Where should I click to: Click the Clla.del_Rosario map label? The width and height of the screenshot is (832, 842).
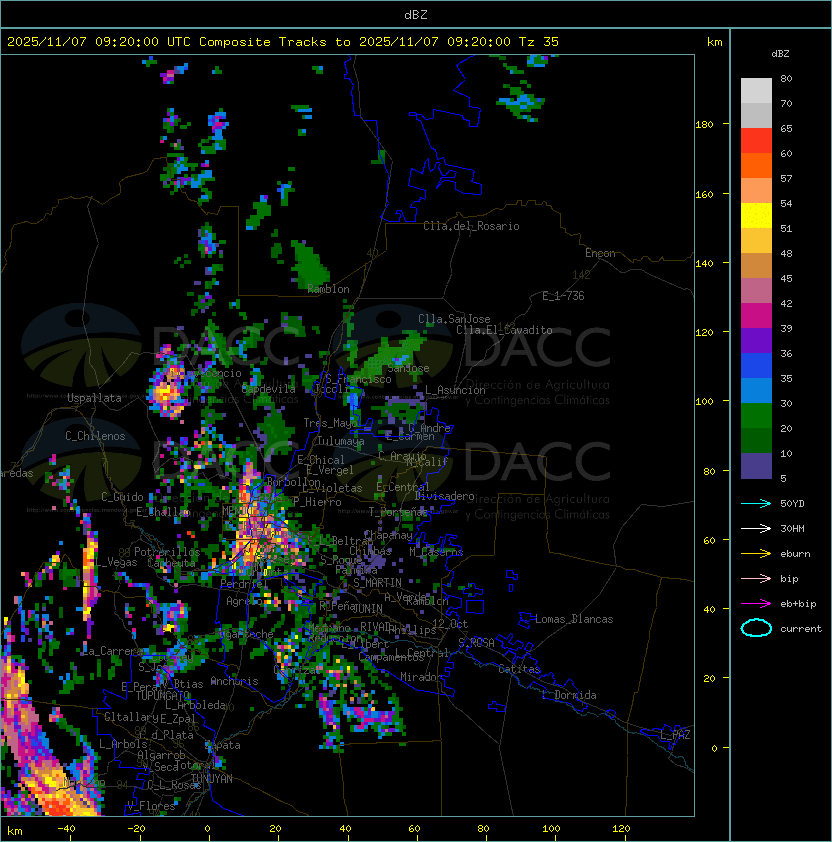coord(471,226)
